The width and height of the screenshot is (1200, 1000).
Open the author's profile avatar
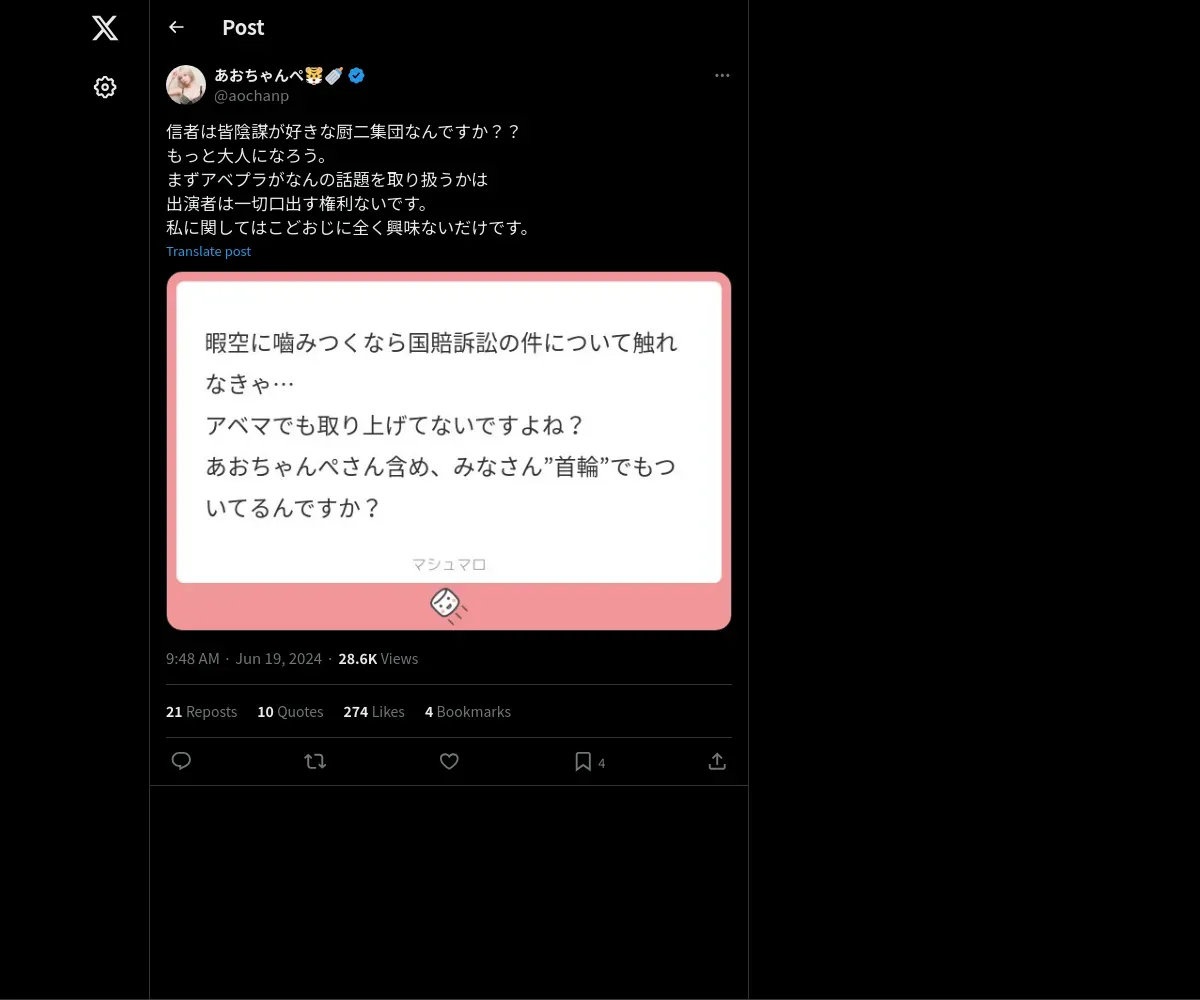(x=186, y=85)
